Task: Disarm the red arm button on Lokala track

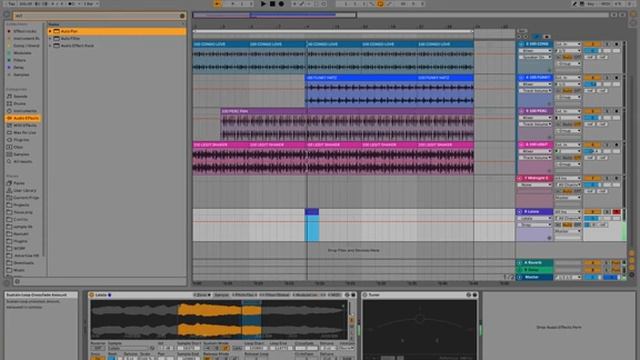Action: [x=616, y=212]
